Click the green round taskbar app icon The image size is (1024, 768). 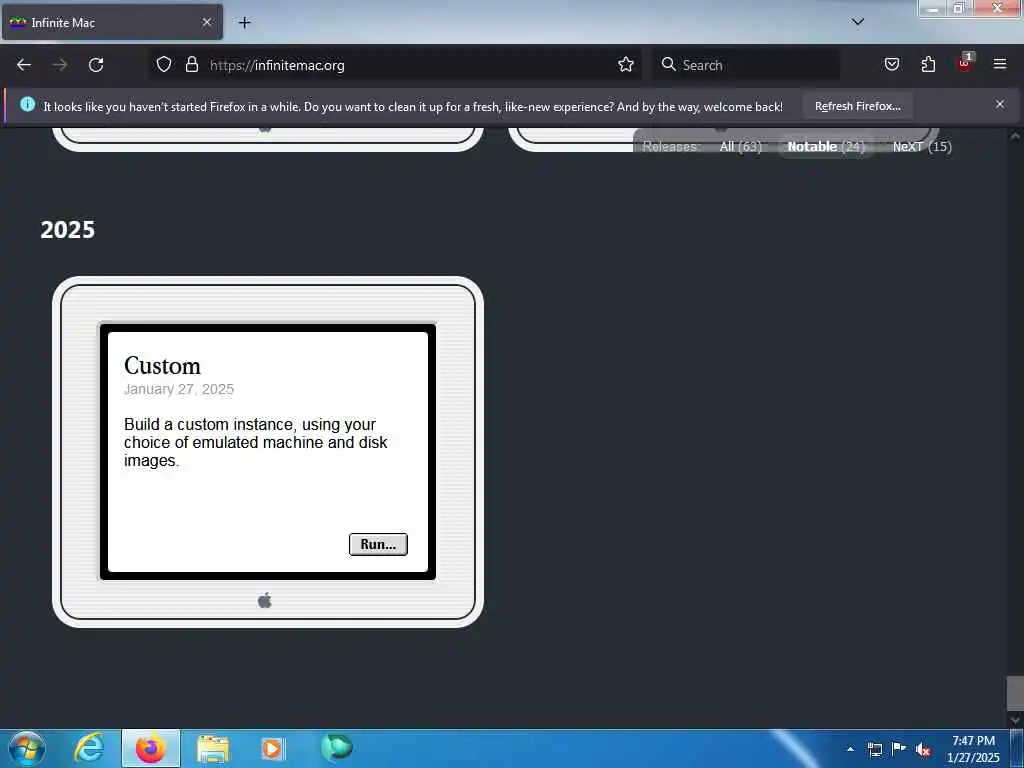pos(336,746)
